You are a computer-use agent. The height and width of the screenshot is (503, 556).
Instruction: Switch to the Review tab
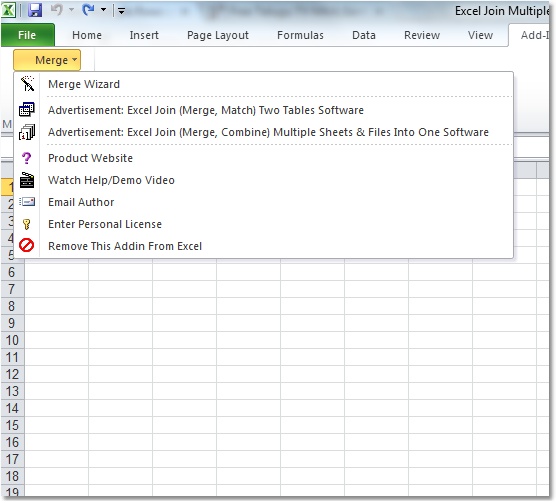422,35
